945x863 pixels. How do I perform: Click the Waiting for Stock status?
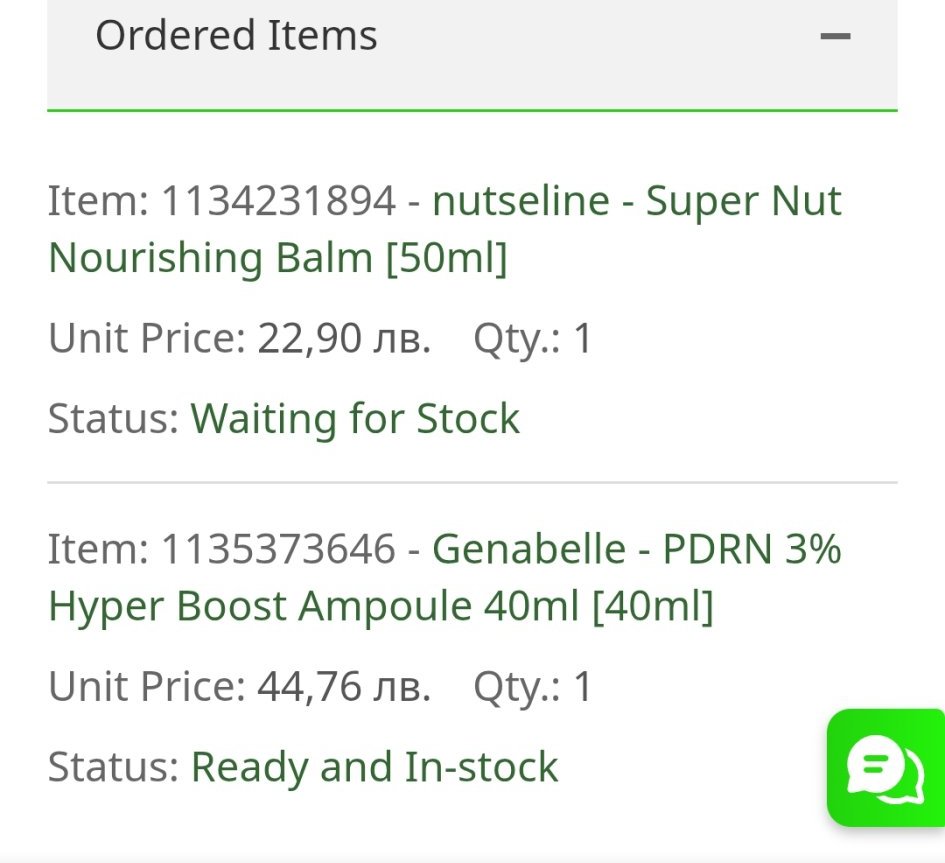(355, 418)
